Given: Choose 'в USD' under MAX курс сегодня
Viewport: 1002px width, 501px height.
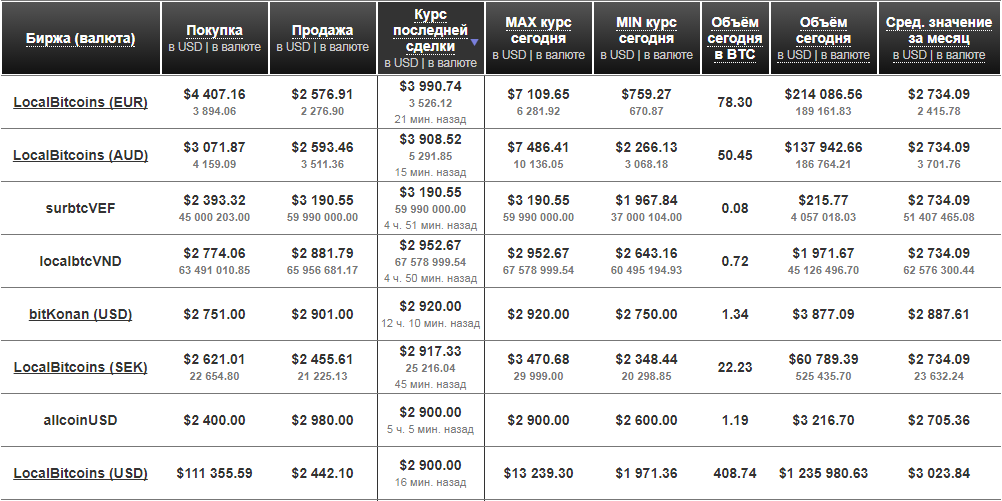Looking at the screenshot, I should click(x=507, y=55).
